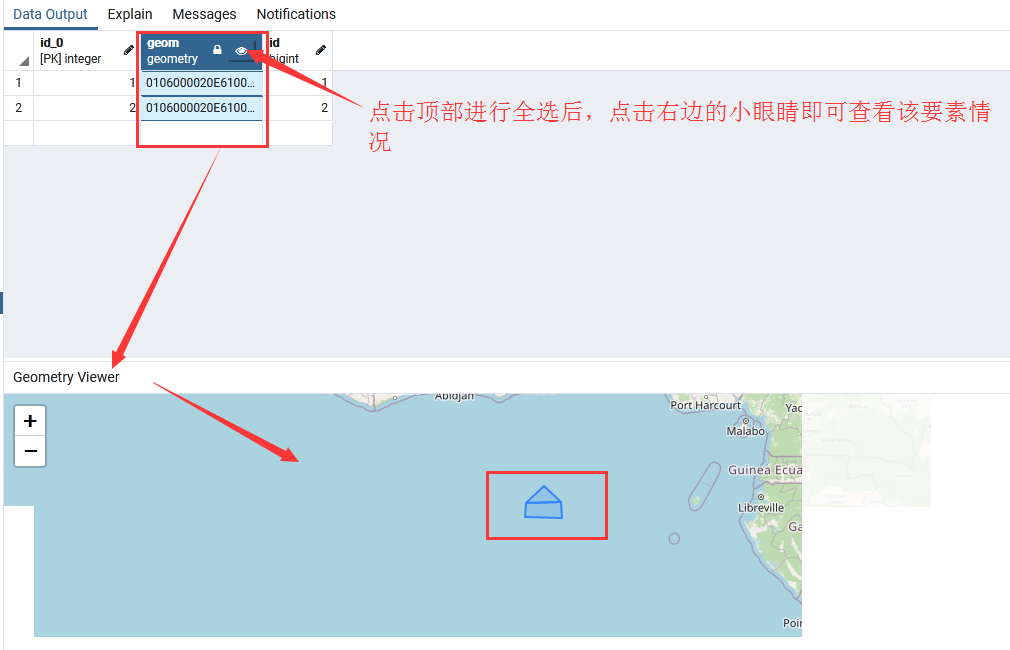The image size is (1010, 650).
Task: Click the edit pencil on id column
Action: [x=320, y=48]
